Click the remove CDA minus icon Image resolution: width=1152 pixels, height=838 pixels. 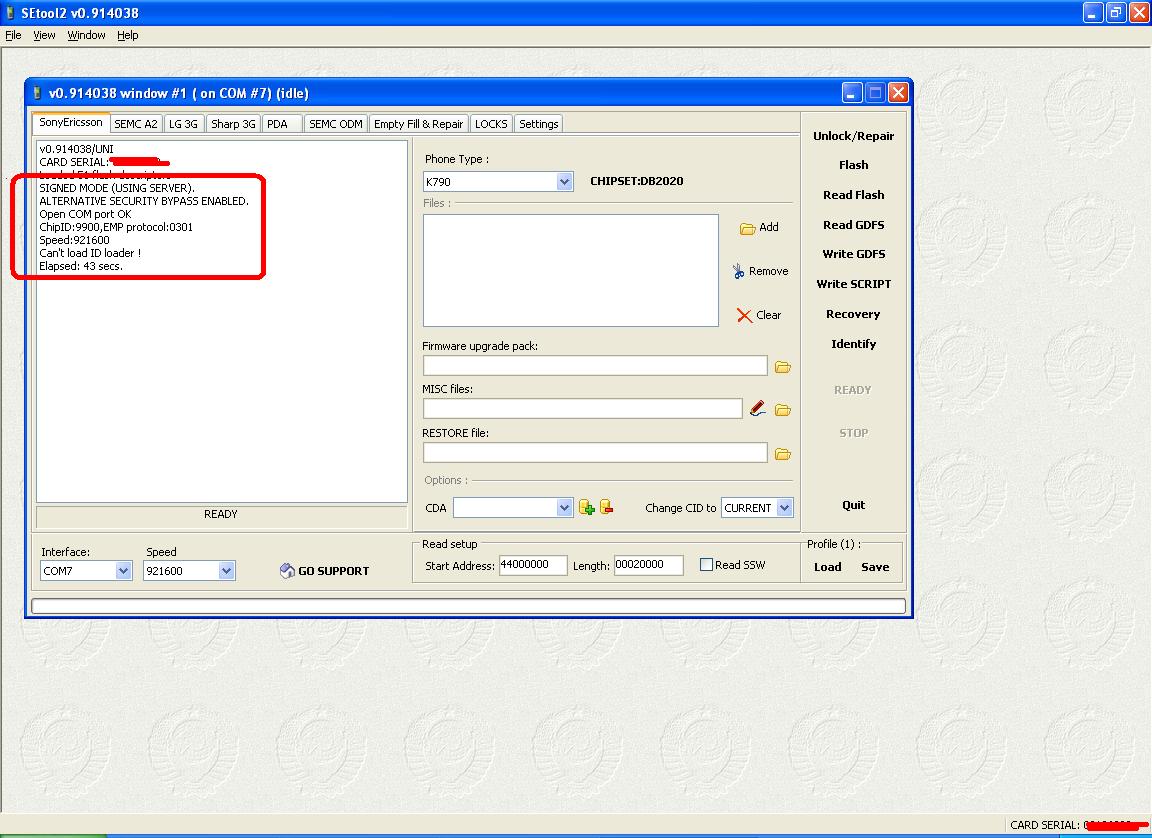pyautogui.click(x=606, y=508)
